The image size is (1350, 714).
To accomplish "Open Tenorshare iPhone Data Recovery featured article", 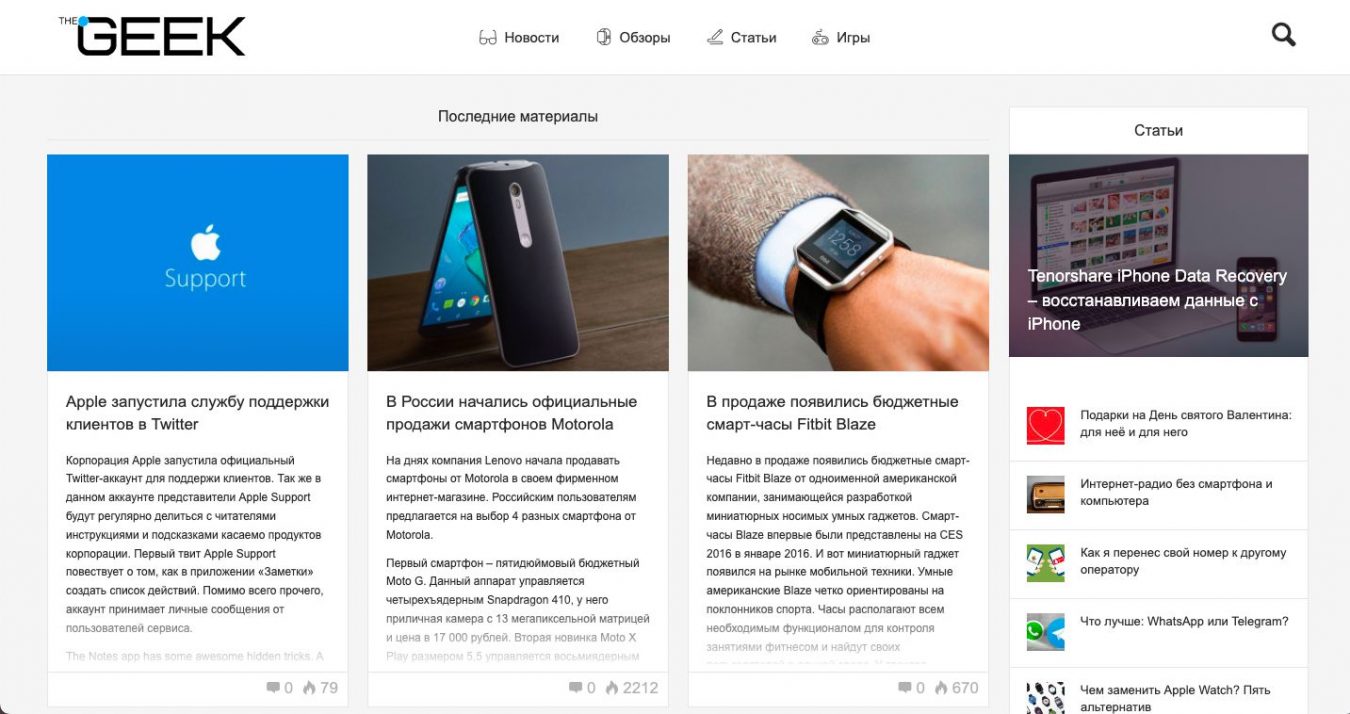I will coord(1157,299).
